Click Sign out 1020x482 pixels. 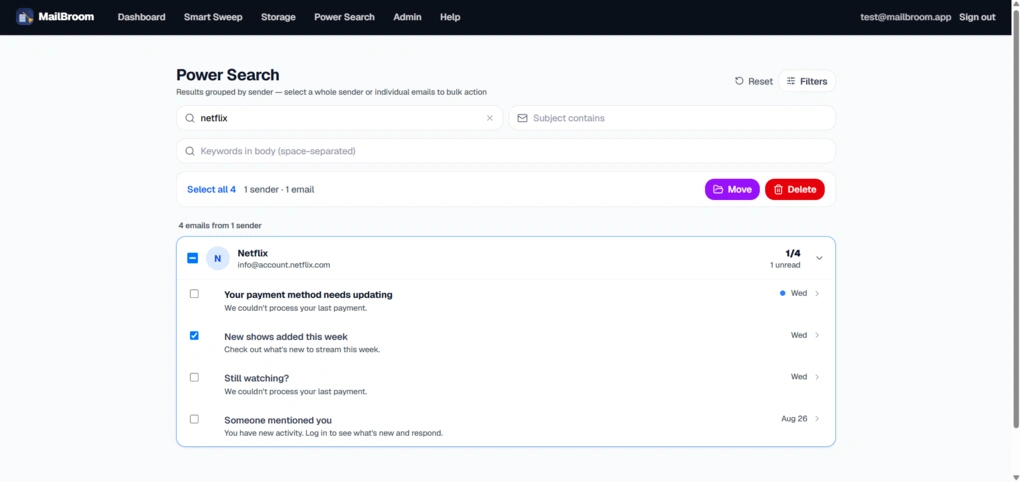[x=977, y=17]
